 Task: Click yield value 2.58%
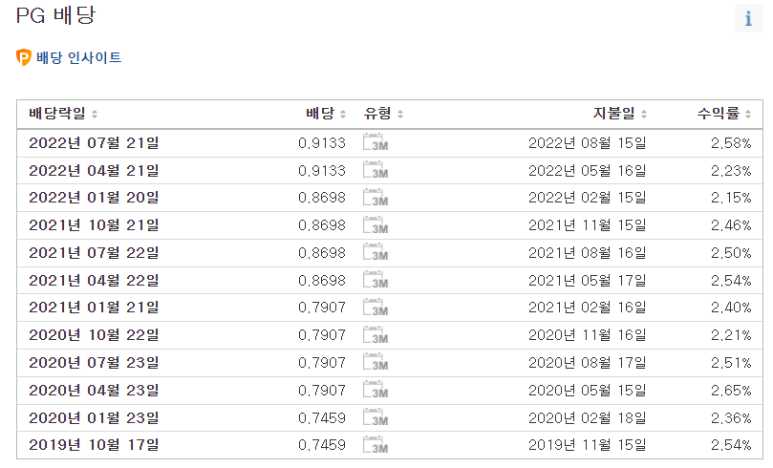pyautogui.click(x=731, y=143)
